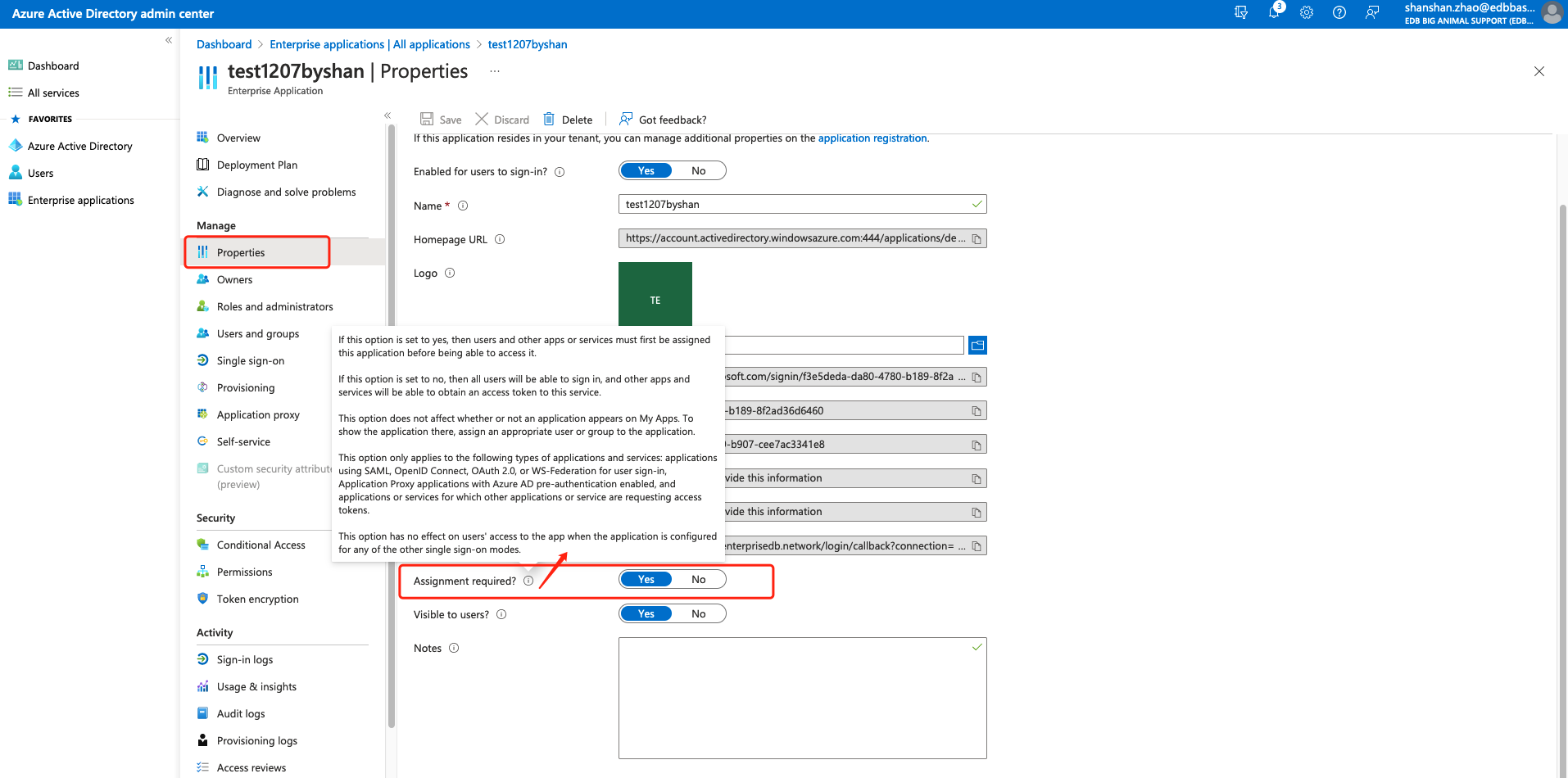Viewport: 1568px width, 778px height.
Task: Collapse the application menu chevron
Action: tap(387, 115)
